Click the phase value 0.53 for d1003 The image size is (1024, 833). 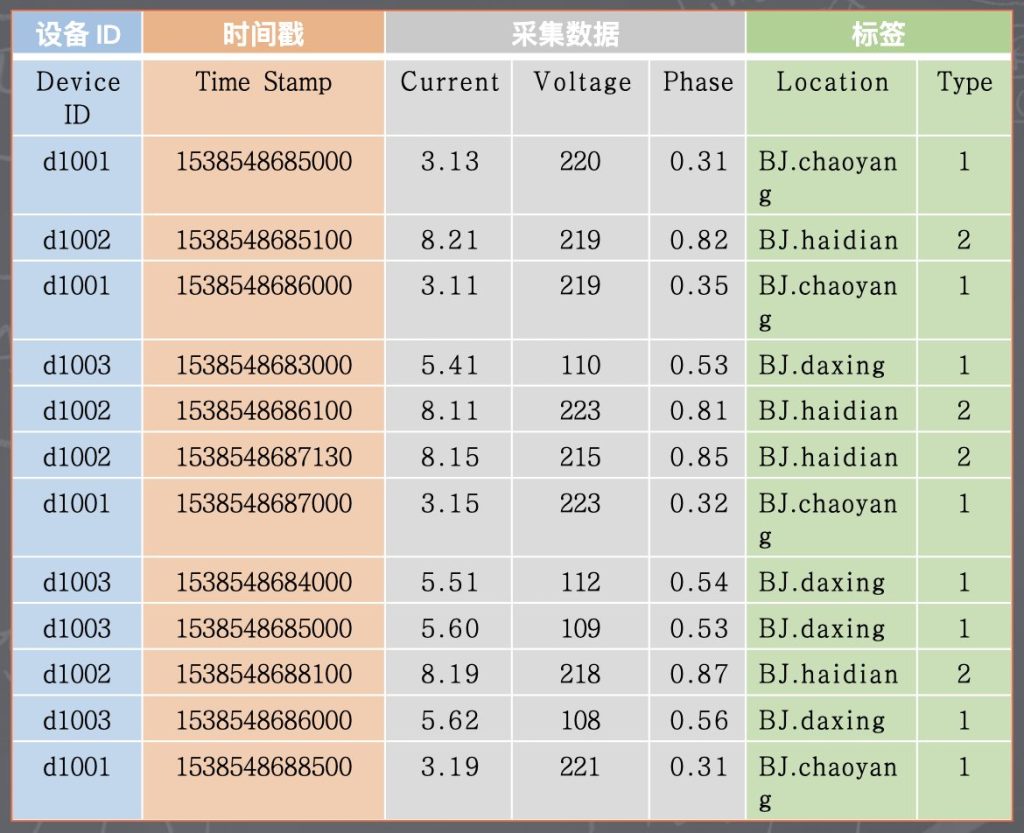(697, 365)
